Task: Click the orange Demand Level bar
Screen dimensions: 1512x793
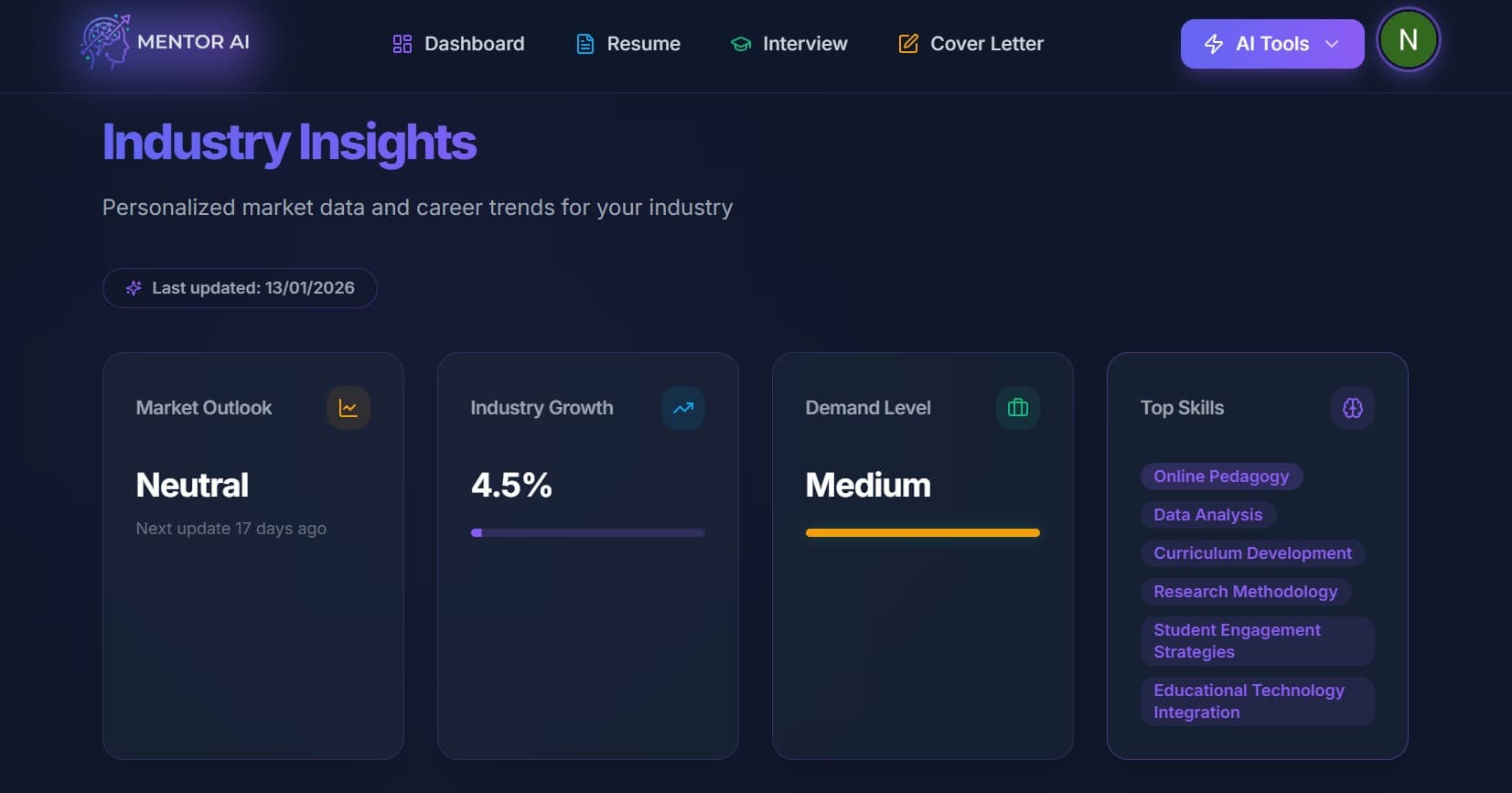Action: tap(923, 532)
